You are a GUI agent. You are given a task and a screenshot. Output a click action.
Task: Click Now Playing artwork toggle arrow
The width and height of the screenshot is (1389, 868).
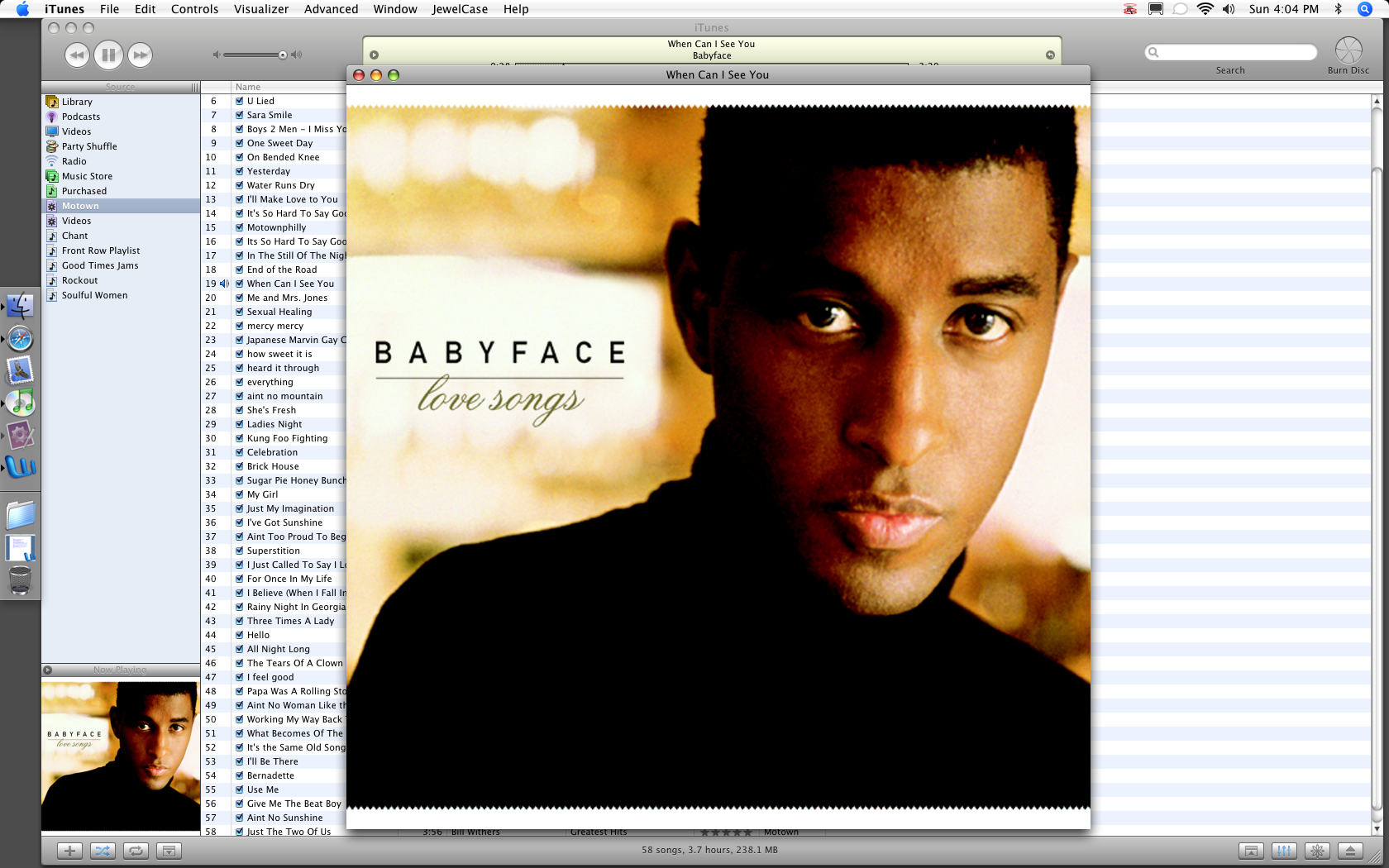point(48,670)
